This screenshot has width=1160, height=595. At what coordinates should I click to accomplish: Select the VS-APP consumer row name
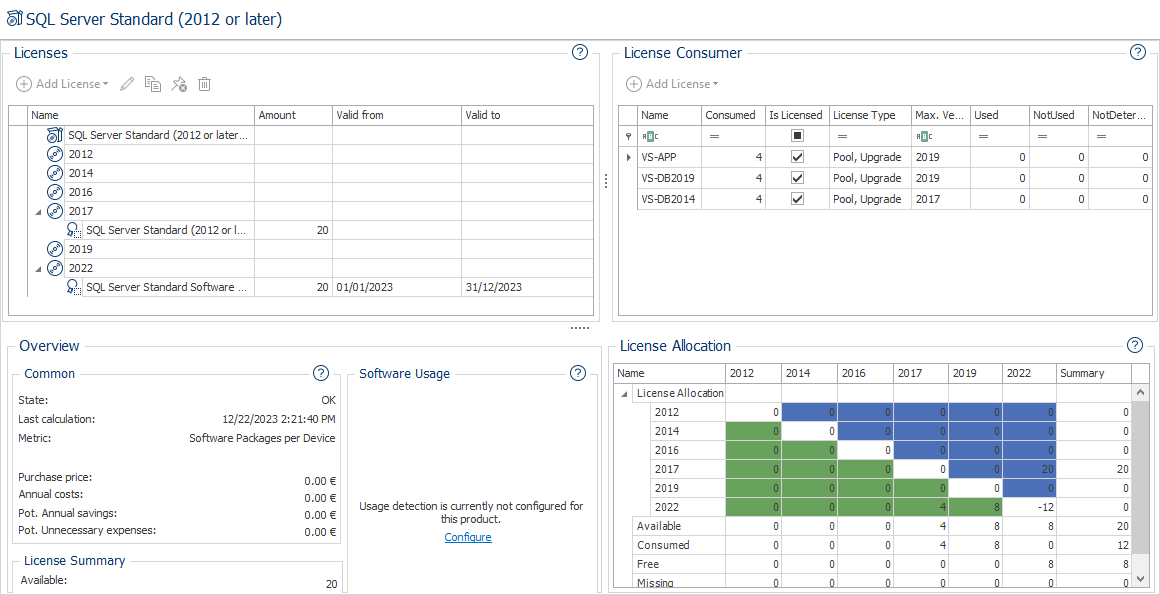pos(657,157)
